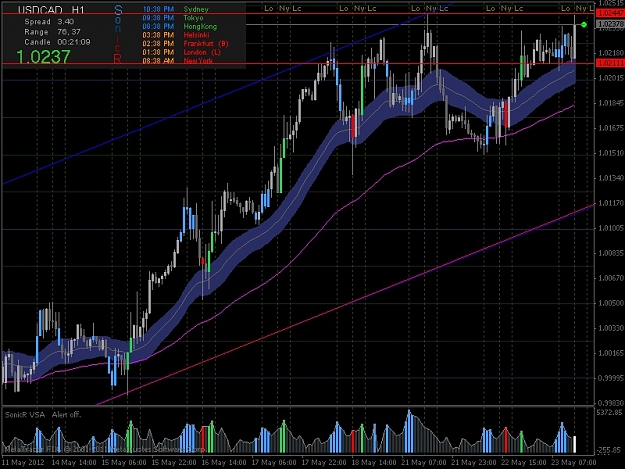Select the 15 May 22:00 time label
The image size is (625, 469).
174,463
